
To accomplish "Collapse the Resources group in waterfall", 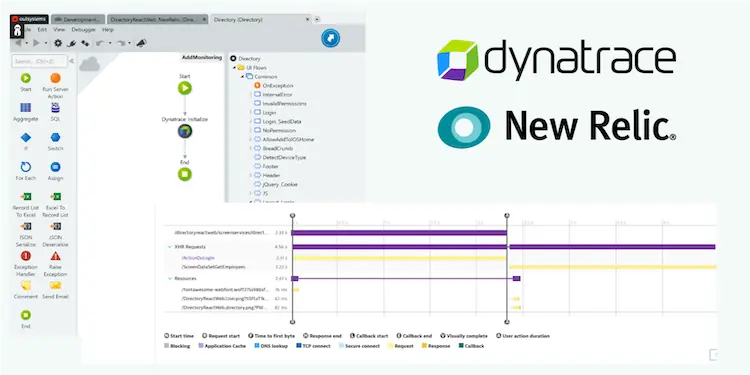I will [169, 278].
